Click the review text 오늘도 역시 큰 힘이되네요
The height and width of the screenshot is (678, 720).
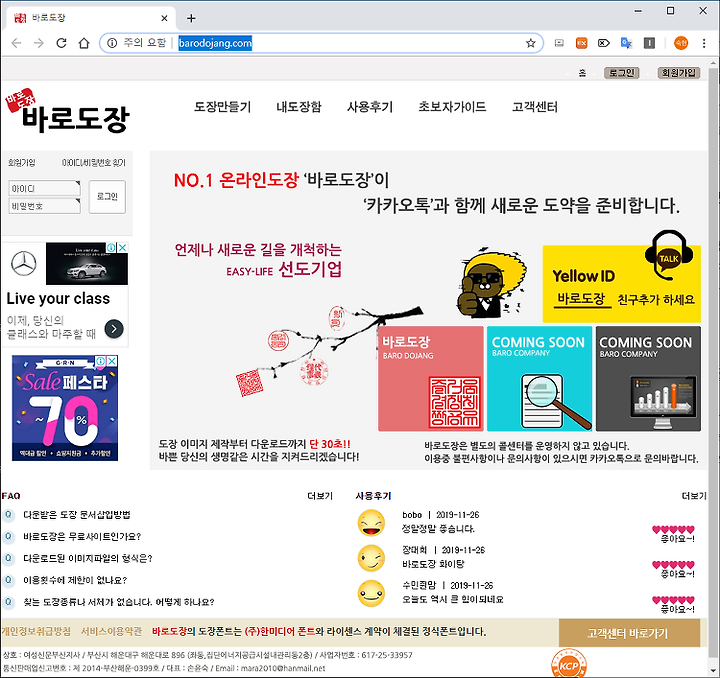point(453,599)
